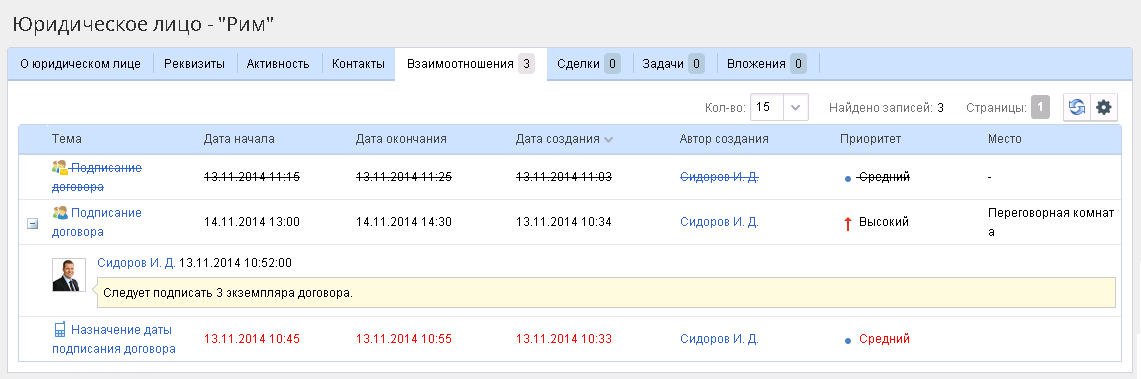Click Sidorov's avatar photo in comment
Screen dimensions: 1141x379
[x=69, y=274]
